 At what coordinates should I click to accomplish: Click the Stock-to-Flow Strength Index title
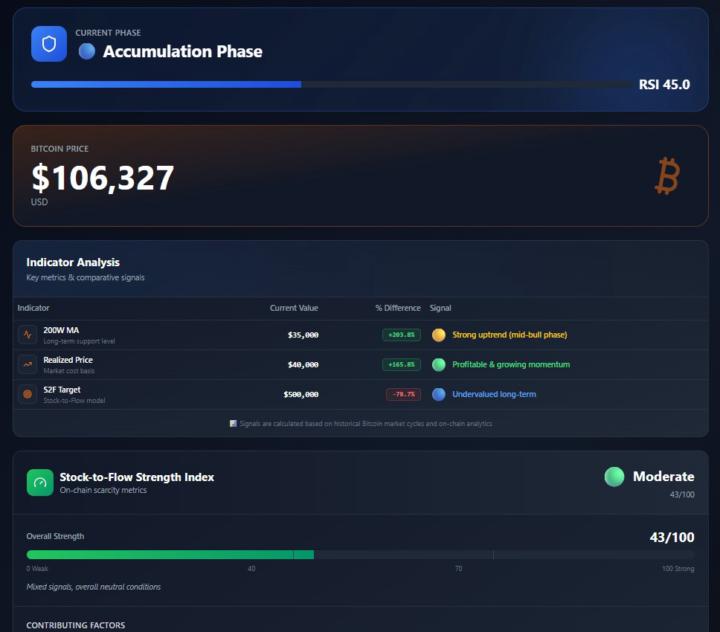click(x=137, y=477)
